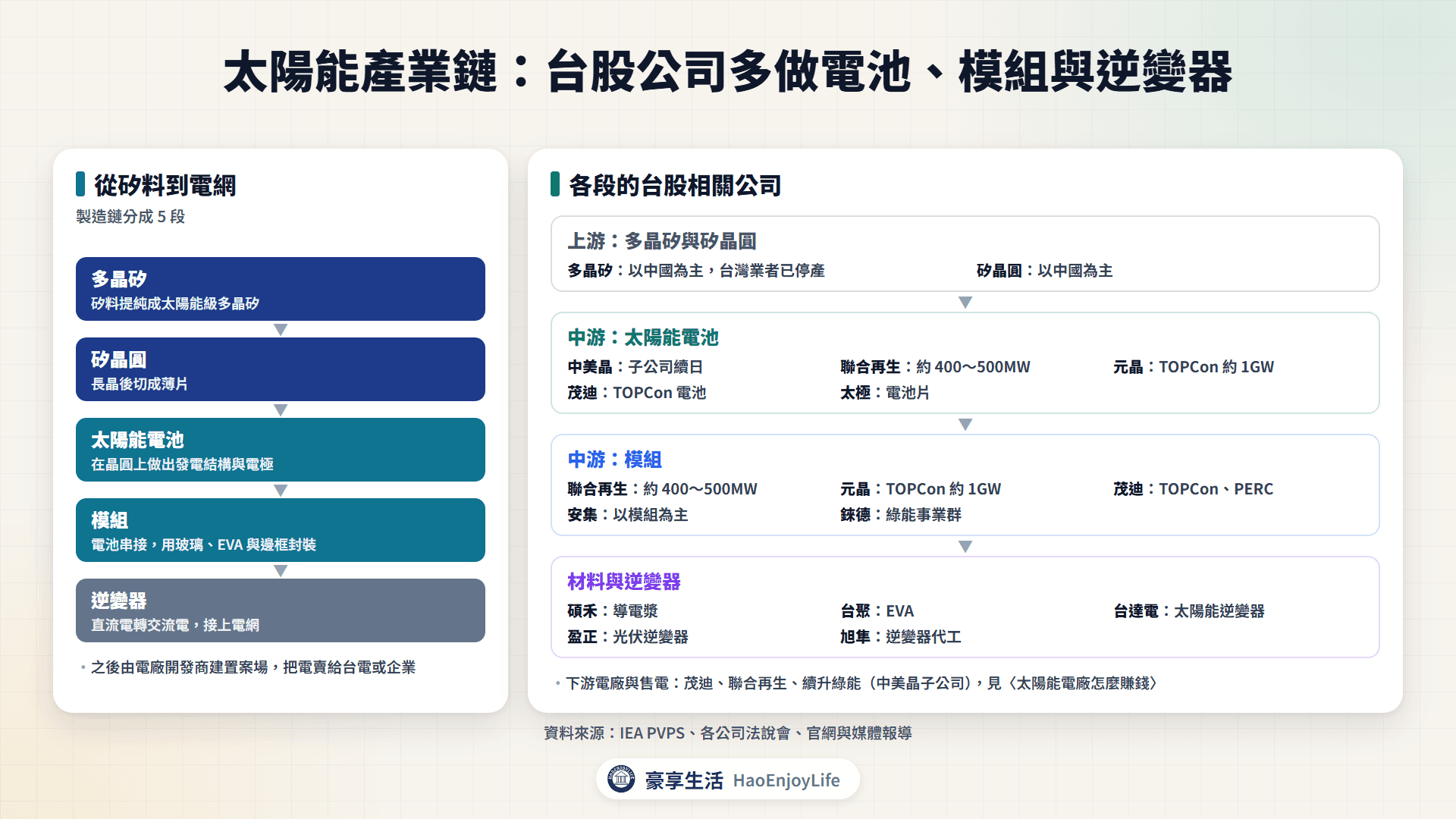The width and height of the screenshot is (1456, 819).
Task: Click the HaoEnjoyLife round logo icon
Action: pyautogui.click(x=621, y=779)
